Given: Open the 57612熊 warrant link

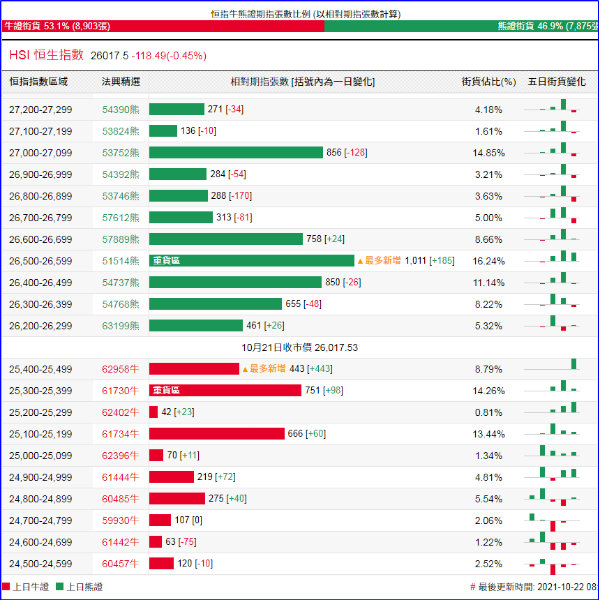Looking at the screenshot, I should pos(121,218).
